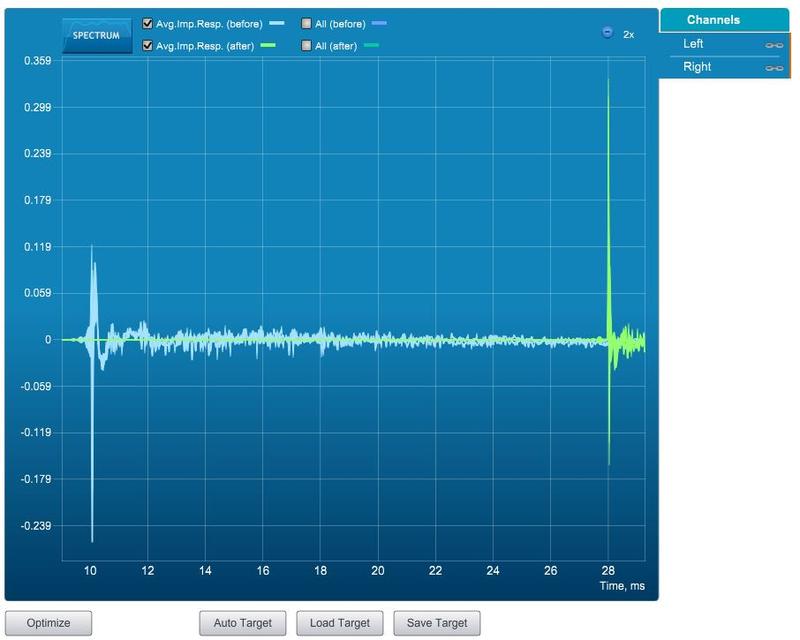The image size is (800, 640).
Task: Click the Save Target button
Action: (437, 623)
